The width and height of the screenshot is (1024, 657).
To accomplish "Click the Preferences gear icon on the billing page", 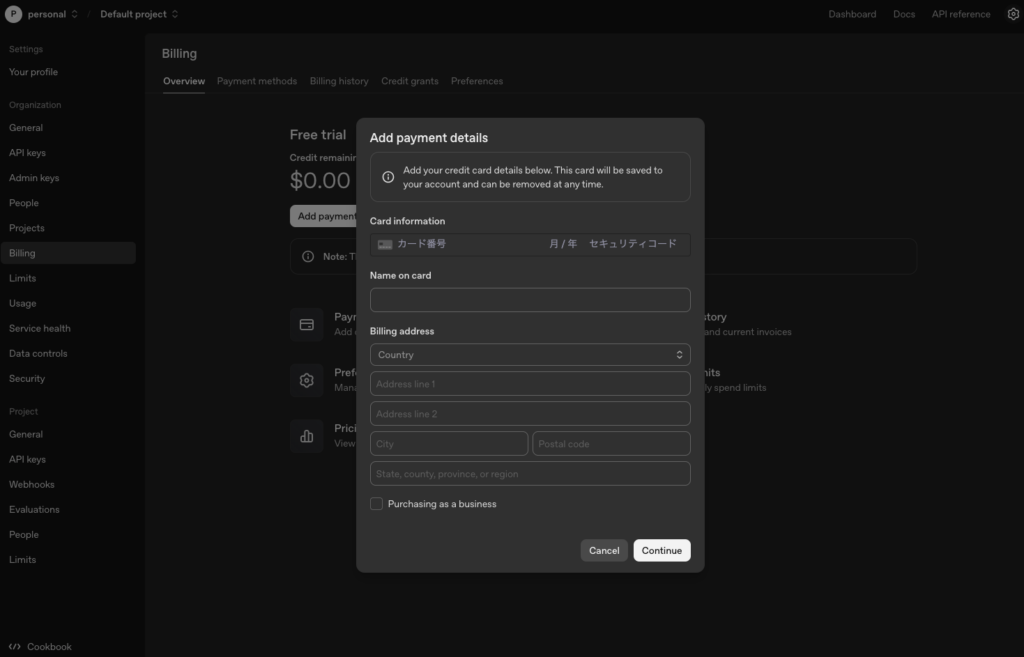I will point(307,380).
